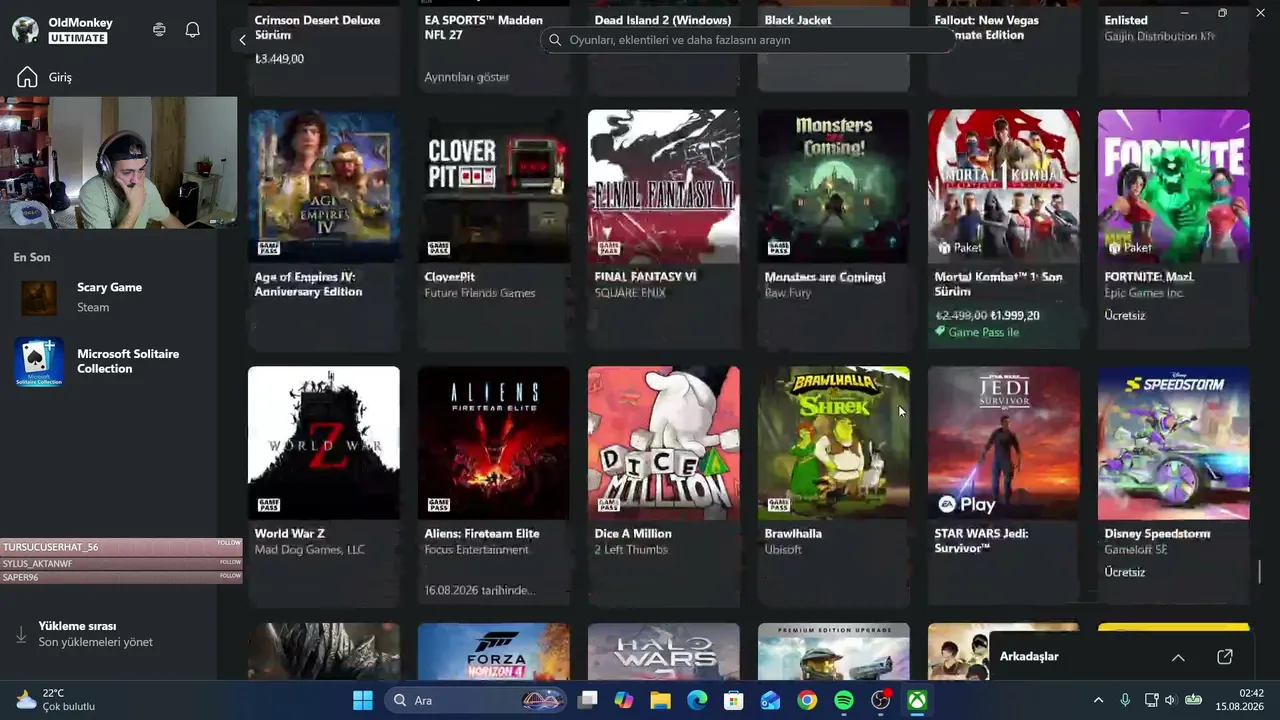The width and height of the screenshot is (1280, 720).
Task: Open the Brawlhalla Shrek cover
Action: [x=834, y=443]
